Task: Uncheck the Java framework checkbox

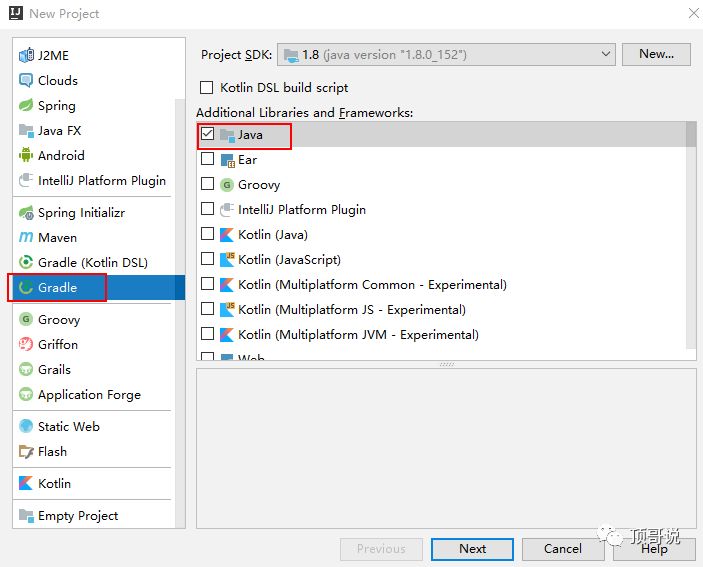Action: point(208,134)
